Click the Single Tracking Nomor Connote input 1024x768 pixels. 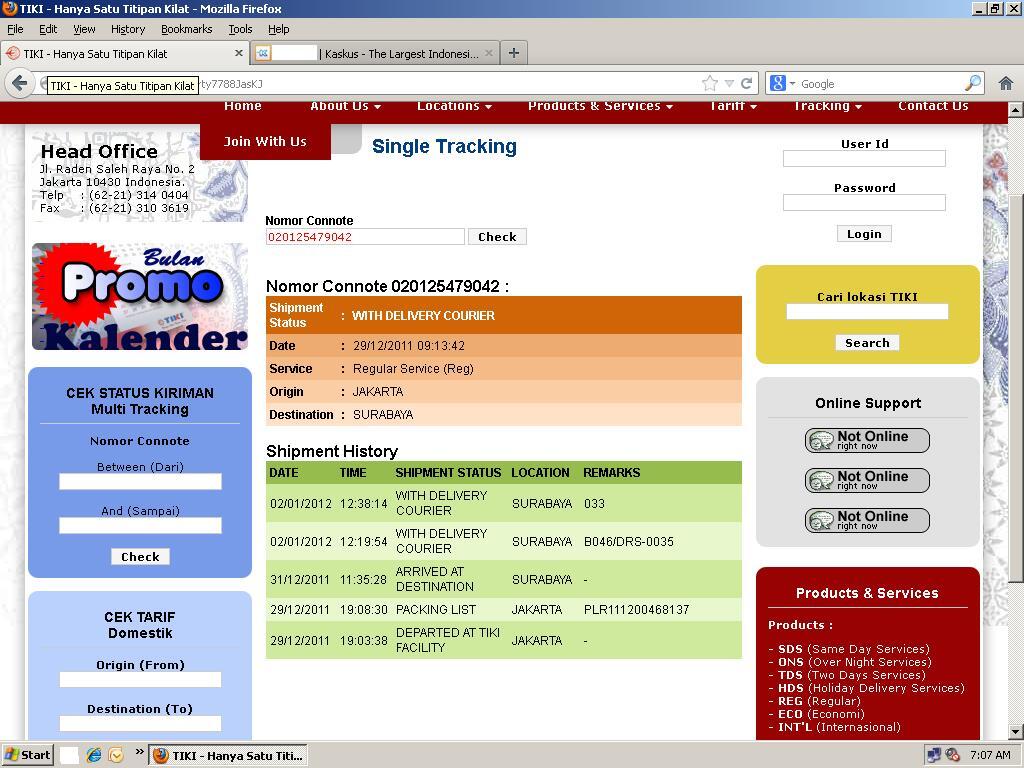pos(365,236)
